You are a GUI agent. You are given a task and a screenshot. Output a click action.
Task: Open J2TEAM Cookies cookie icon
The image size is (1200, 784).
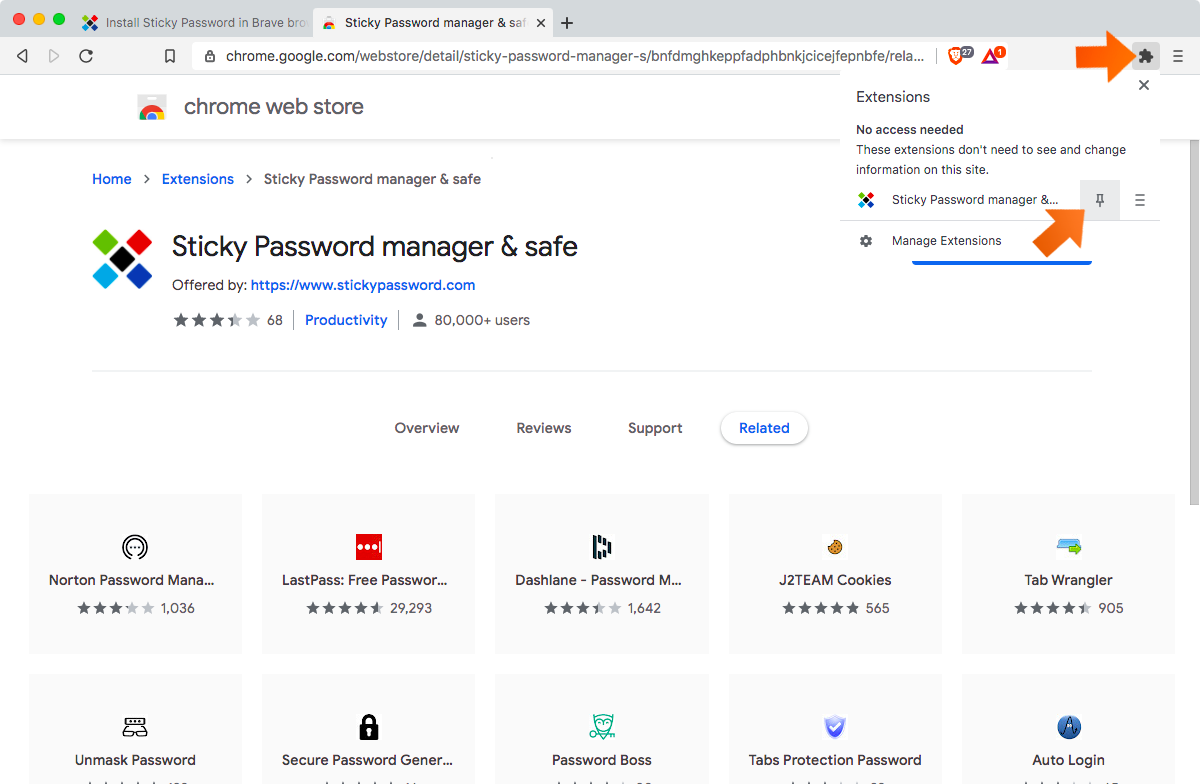[835, 547]
